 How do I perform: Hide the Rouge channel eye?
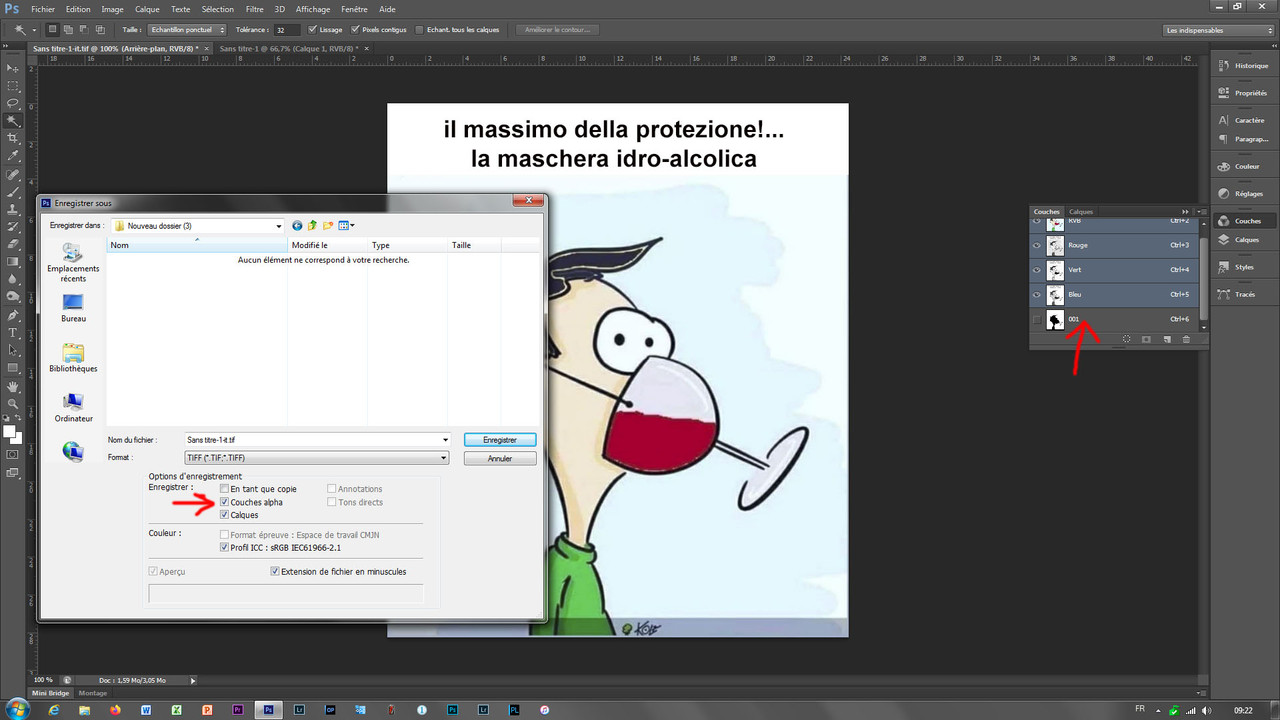click(1037, 245)
